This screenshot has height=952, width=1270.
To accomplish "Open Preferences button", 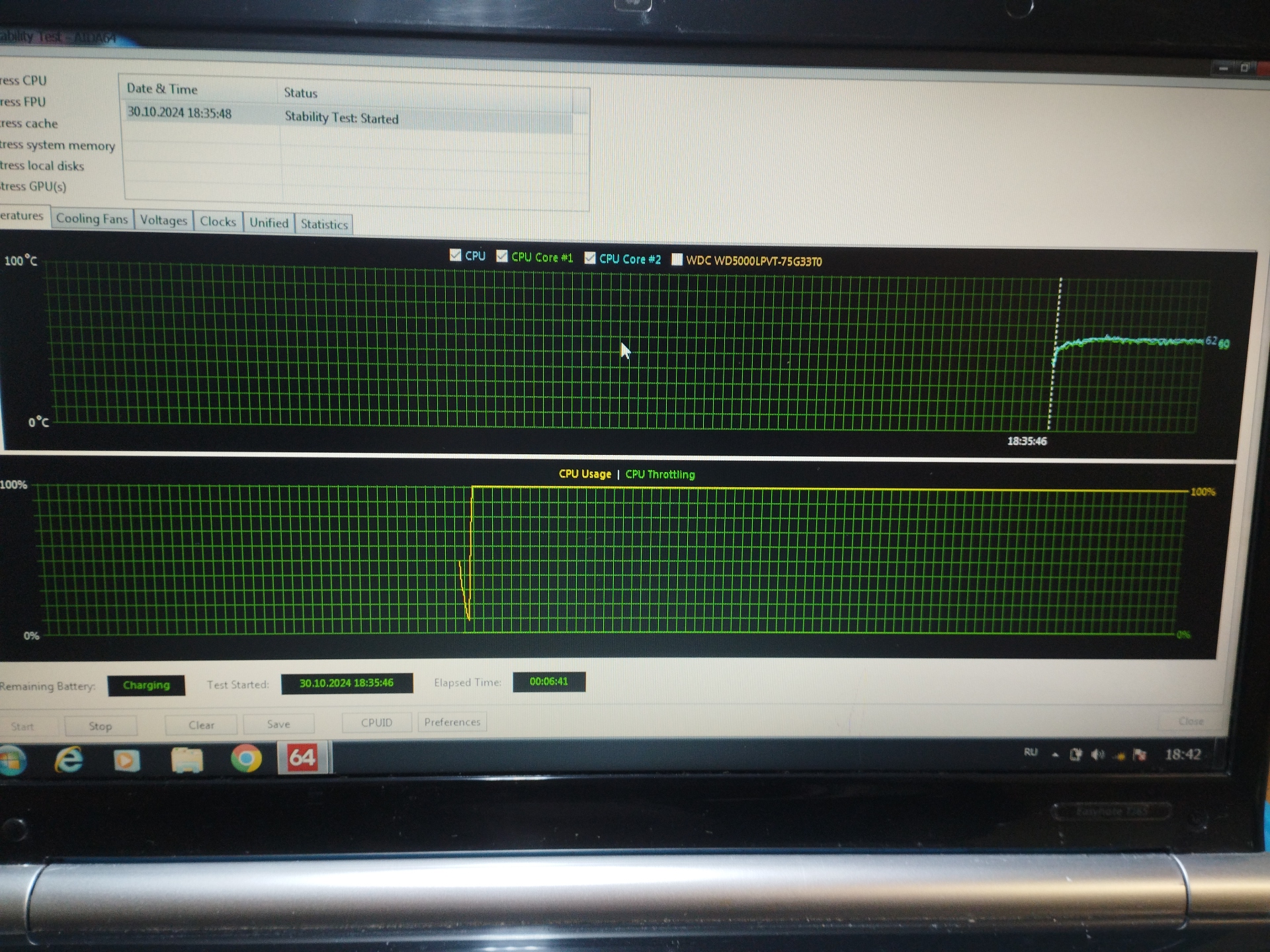I will tap(452, 722).
